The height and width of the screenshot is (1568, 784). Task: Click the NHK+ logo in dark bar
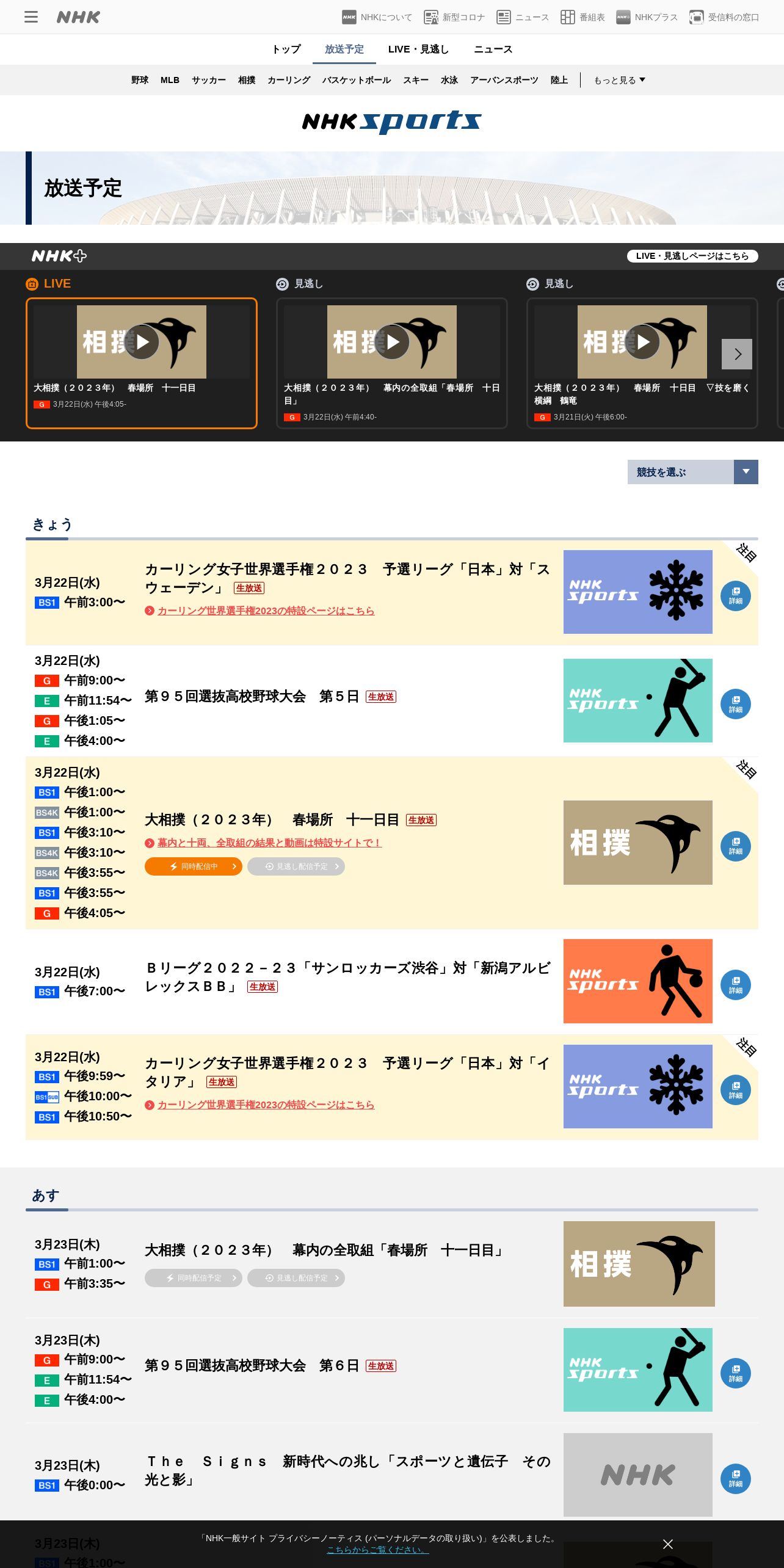click(59, 256)
